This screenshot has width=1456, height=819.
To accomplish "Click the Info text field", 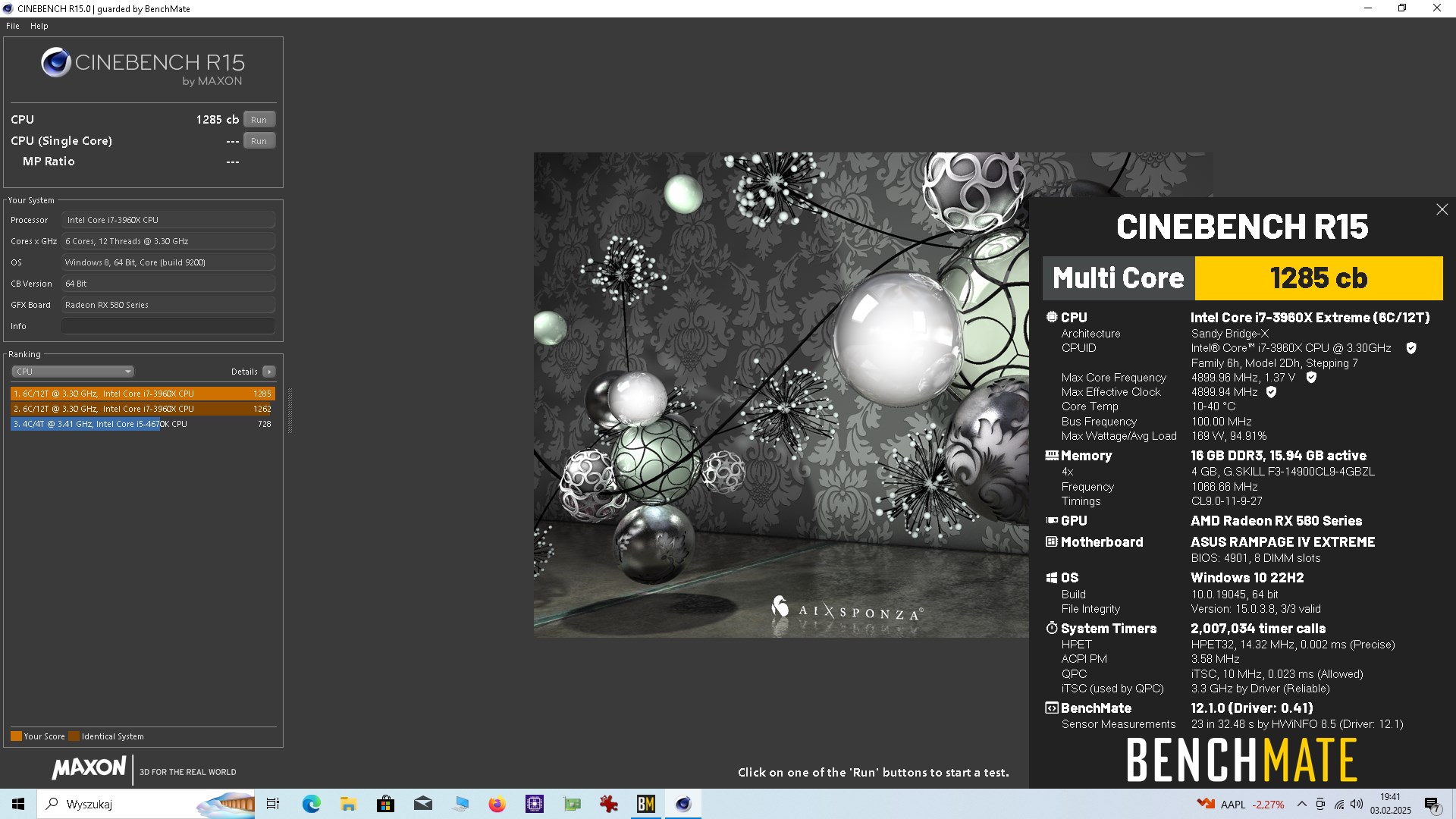I will click(168, 326).
